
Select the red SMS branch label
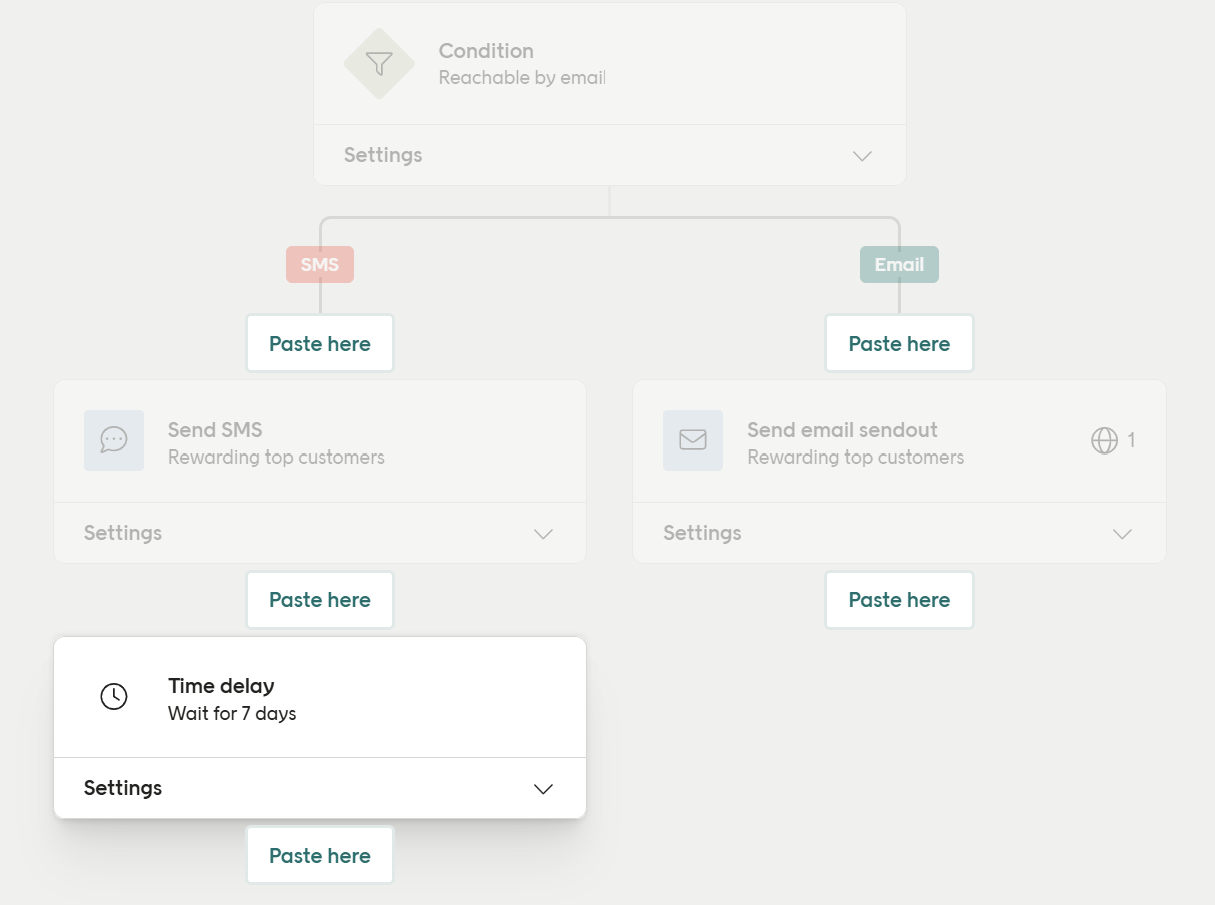(x=320, y=265)
